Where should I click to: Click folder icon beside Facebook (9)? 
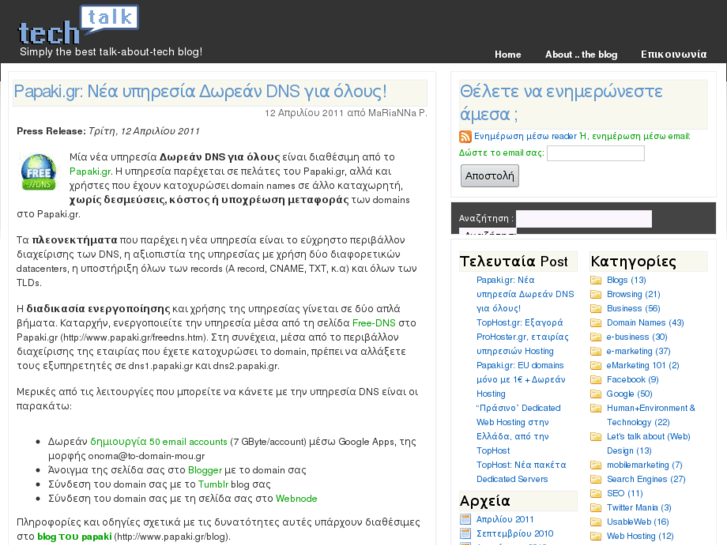596,380
